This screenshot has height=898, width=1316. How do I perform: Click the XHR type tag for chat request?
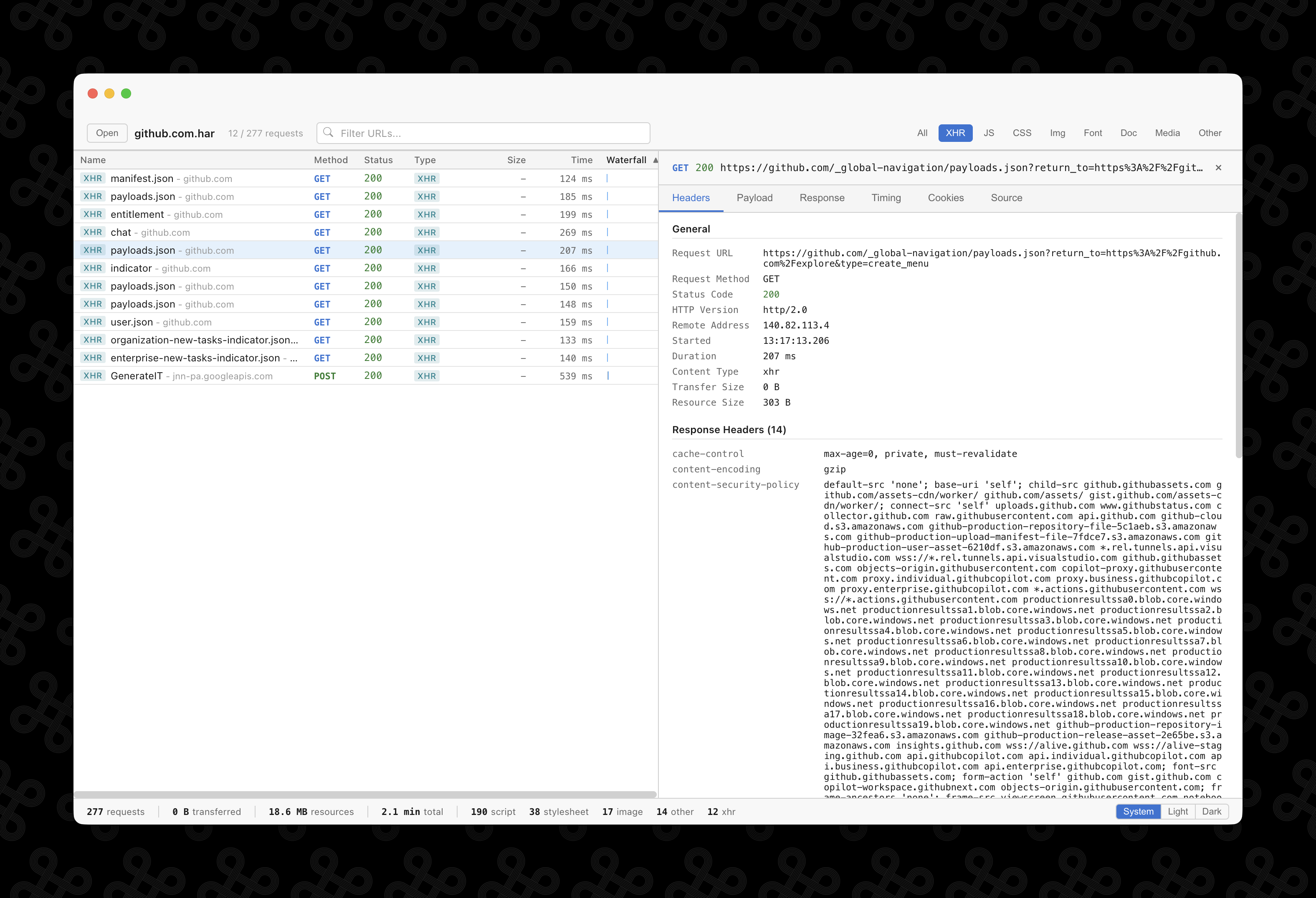tap(426, 232)
